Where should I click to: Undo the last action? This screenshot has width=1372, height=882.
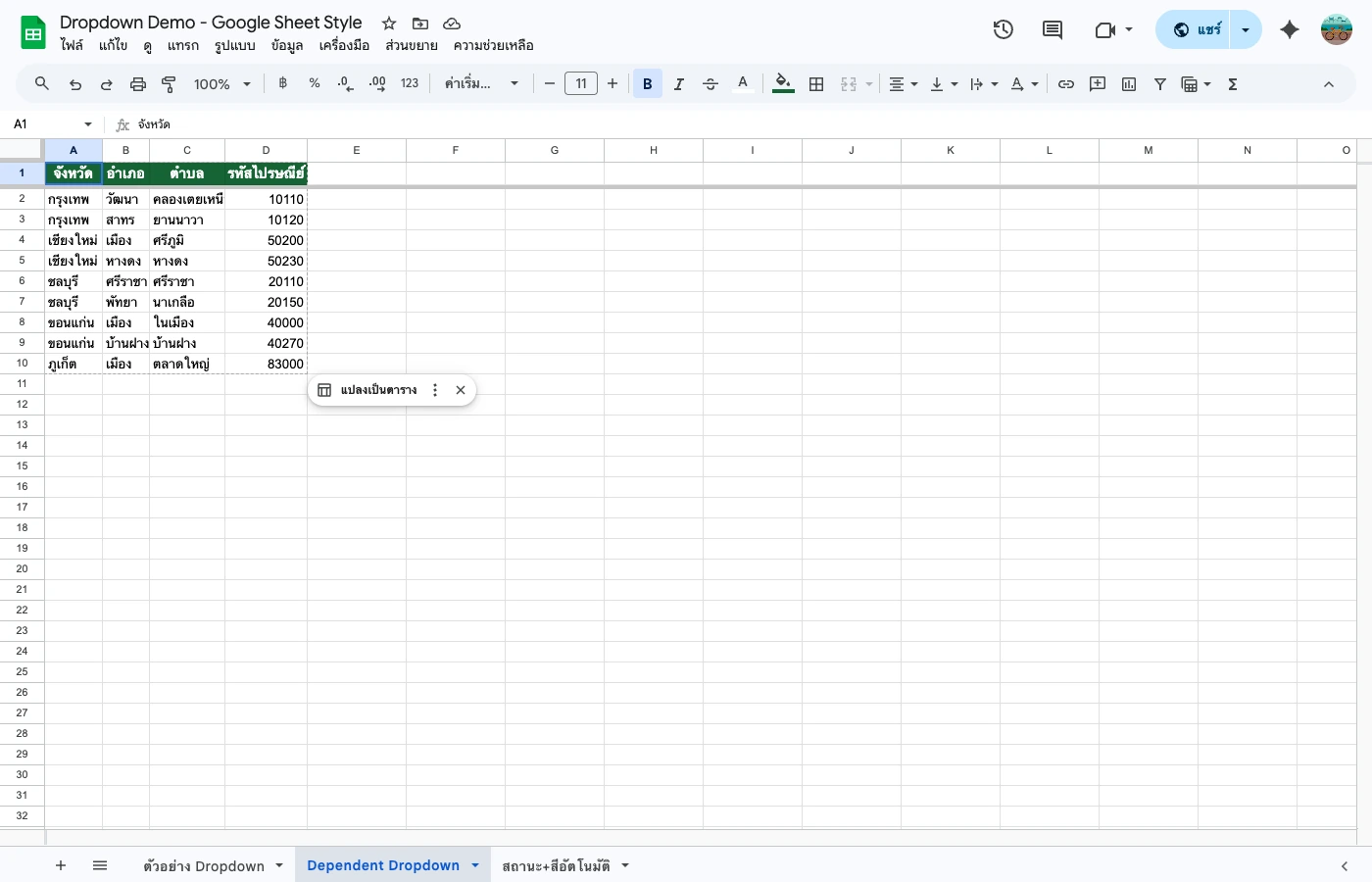[x=75, y=83]
